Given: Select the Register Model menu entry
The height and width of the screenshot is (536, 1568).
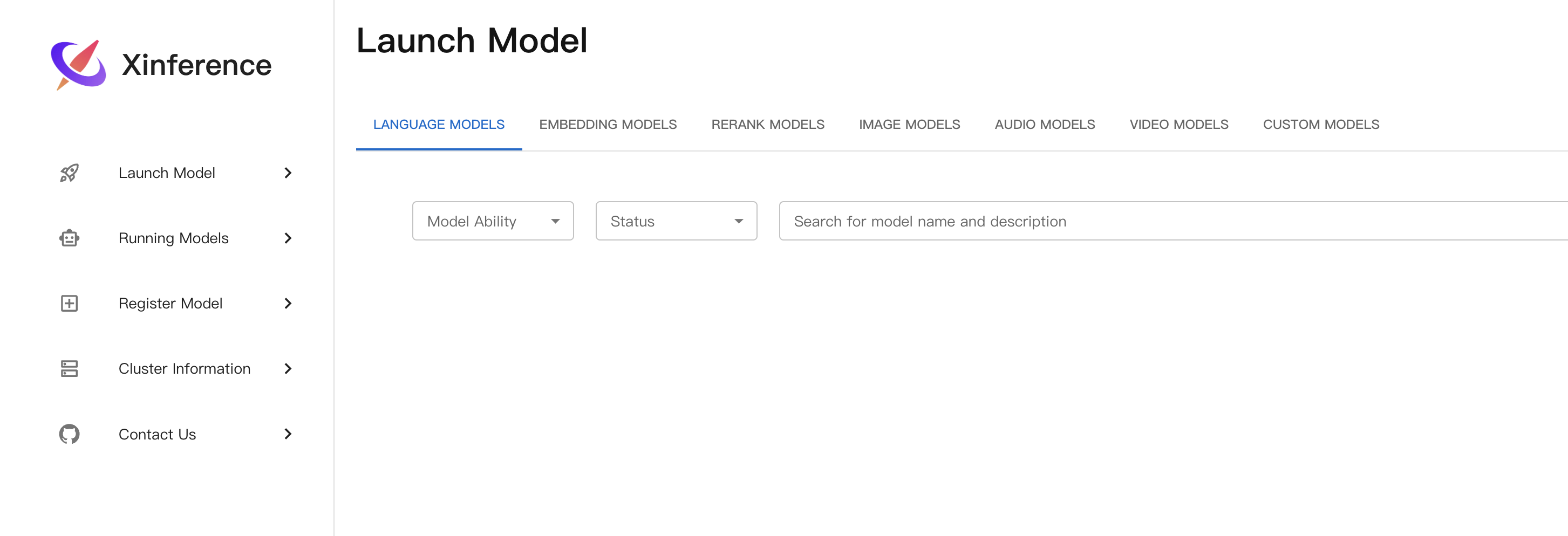Looking at the screenshot, I should (x=171, y=303).
